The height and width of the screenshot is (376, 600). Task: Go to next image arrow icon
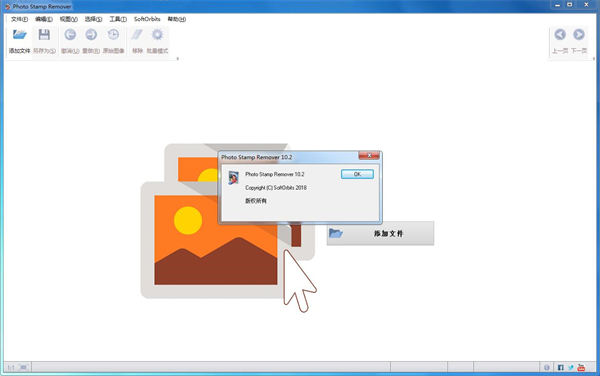pyautogui.click(x=579, y=34)
